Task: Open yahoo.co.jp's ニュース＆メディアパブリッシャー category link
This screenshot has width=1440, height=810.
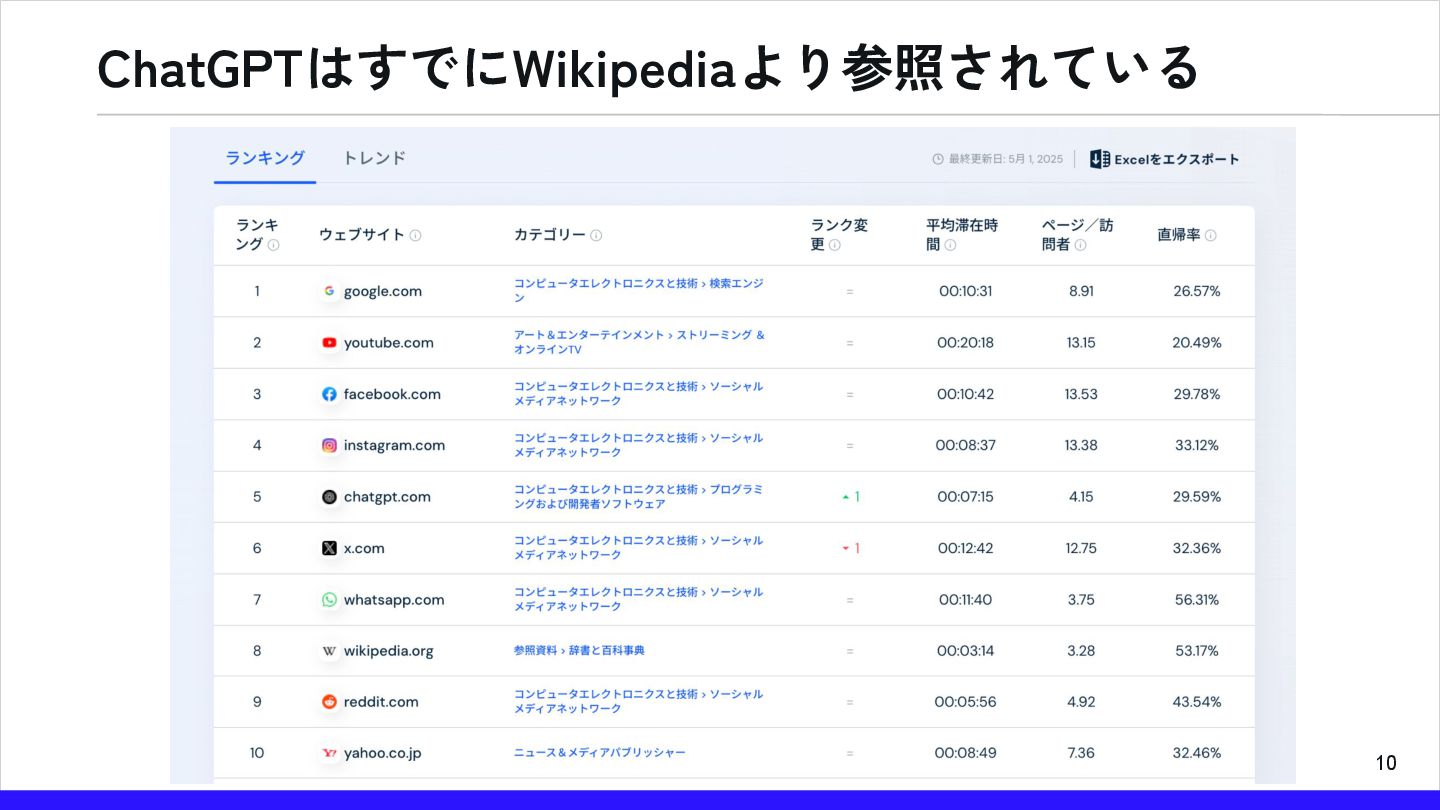Action: [x=600, y=753]
